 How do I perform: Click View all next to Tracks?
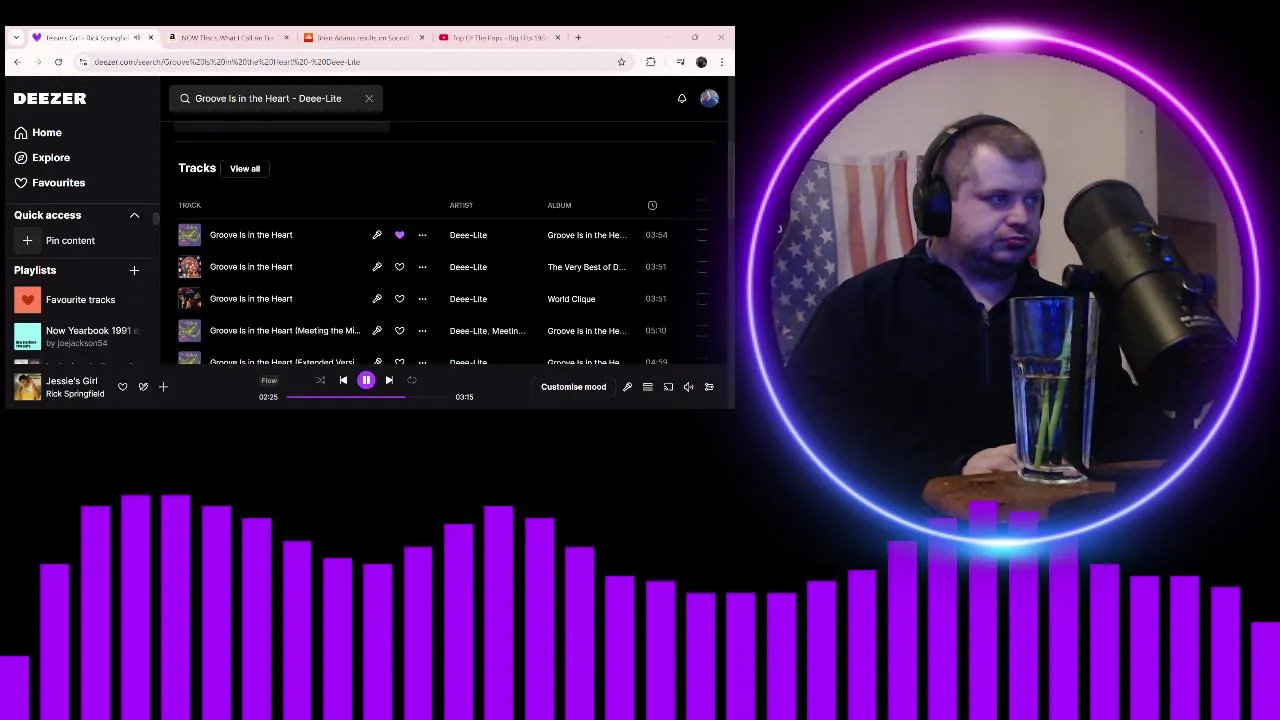tap(245, 168)
